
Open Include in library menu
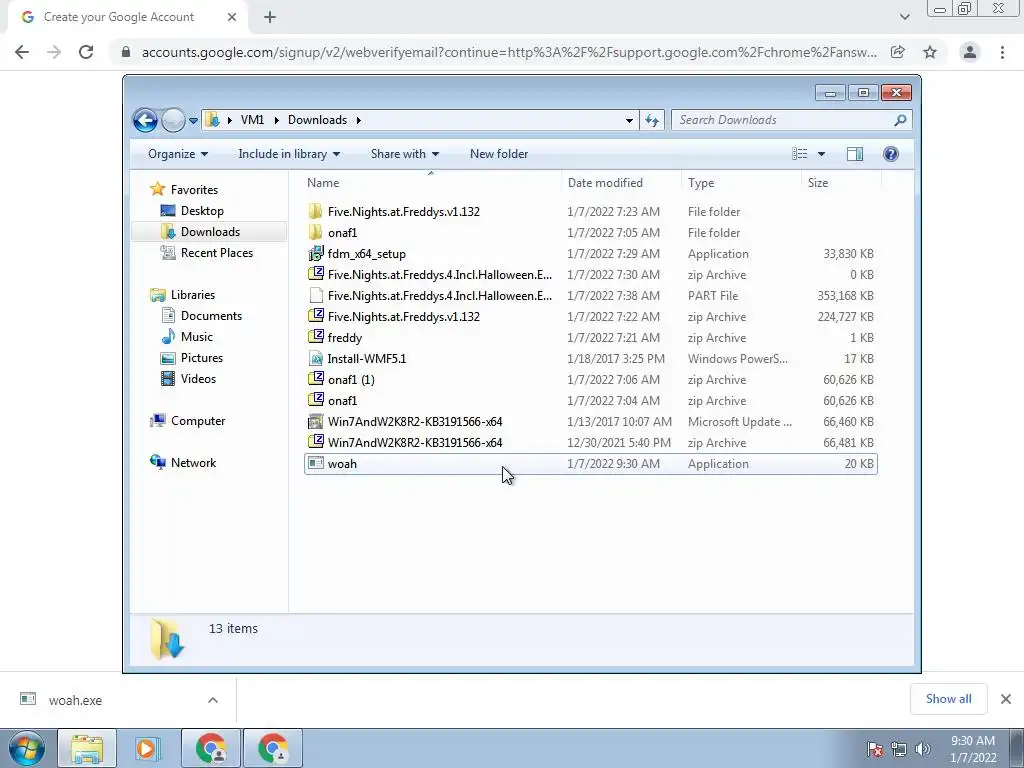[289, 154]
